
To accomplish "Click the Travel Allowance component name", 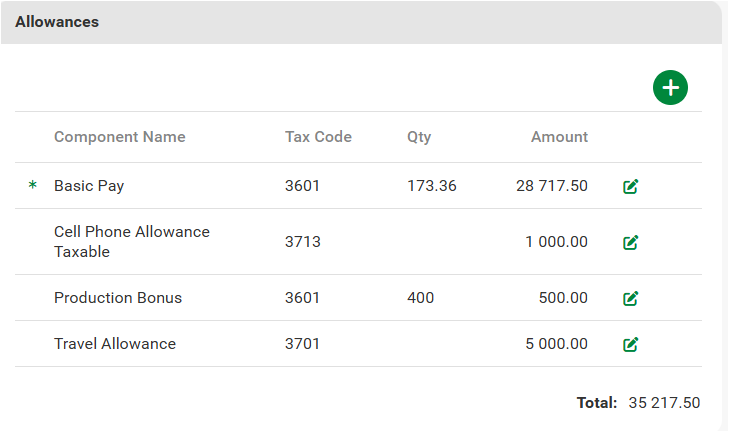I will coord(115,344).
